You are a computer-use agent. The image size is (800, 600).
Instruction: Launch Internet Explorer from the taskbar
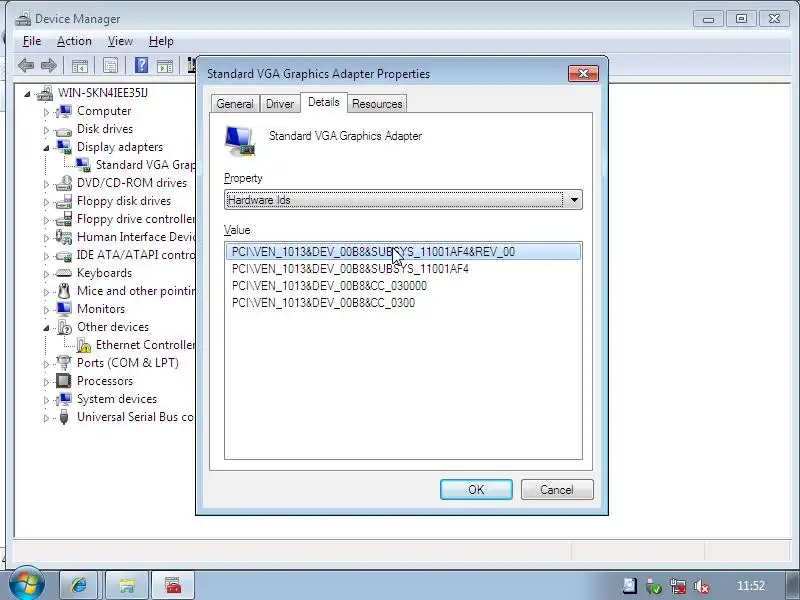pyautogui.click(x=79, y=585)
